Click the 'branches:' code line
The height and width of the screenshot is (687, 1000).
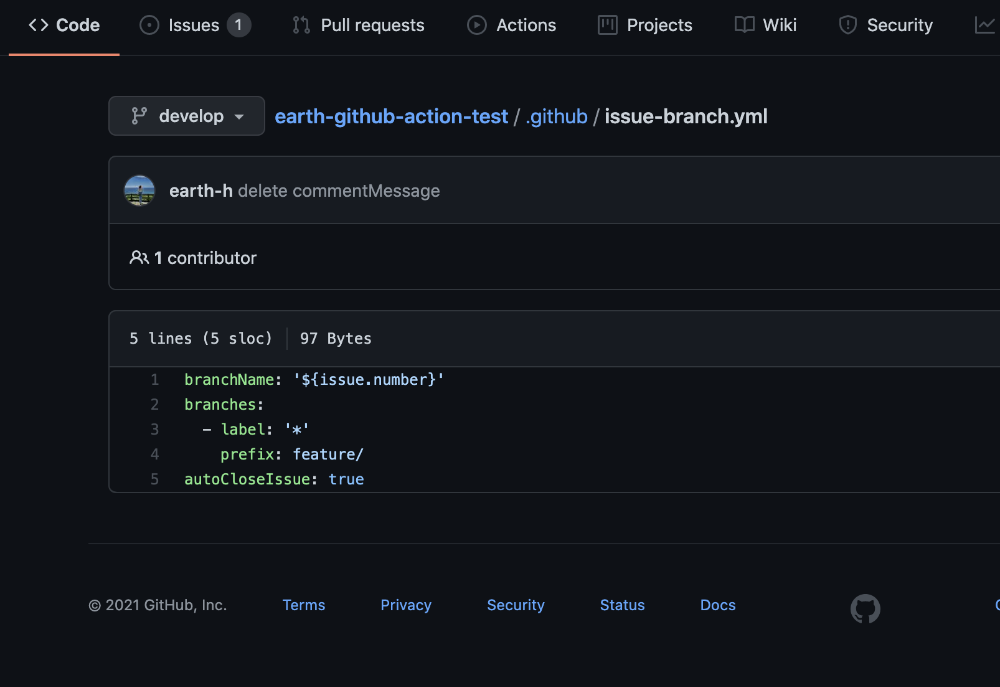tap(224, 404)
